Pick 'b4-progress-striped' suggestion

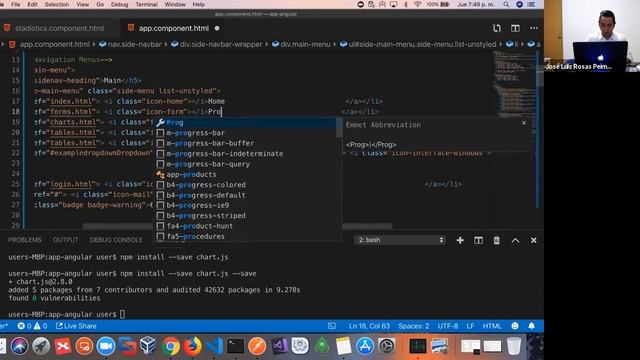245,216
